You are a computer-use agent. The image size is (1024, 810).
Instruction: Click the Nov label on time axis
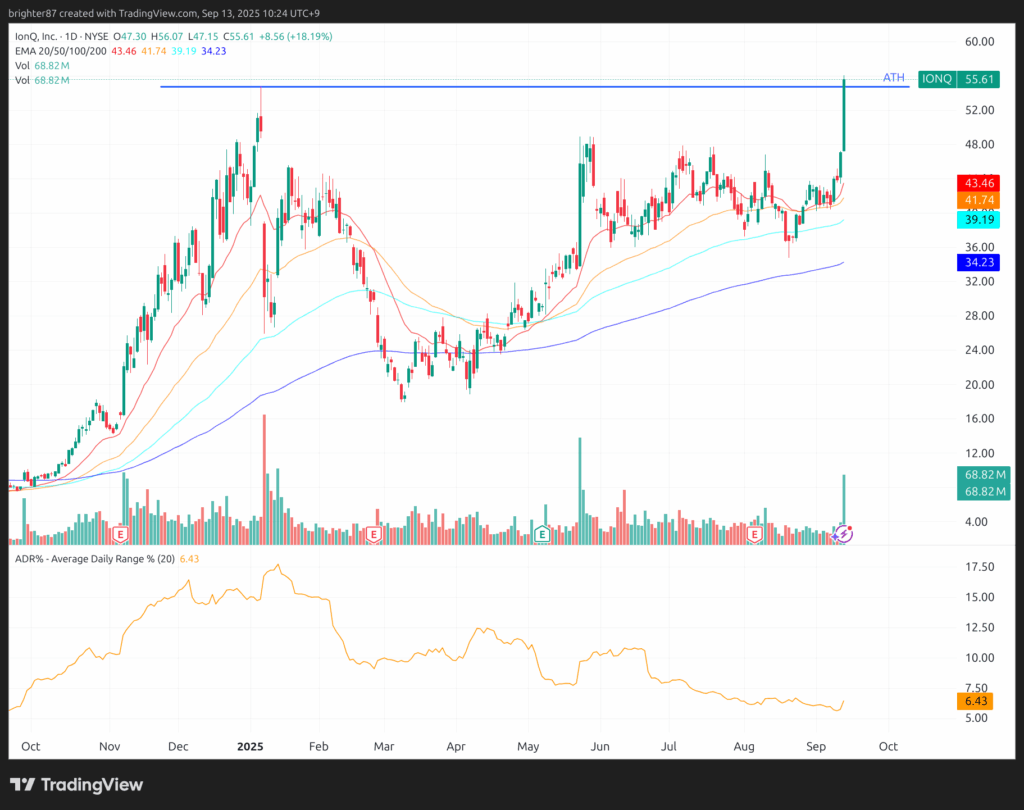point(109,746)
